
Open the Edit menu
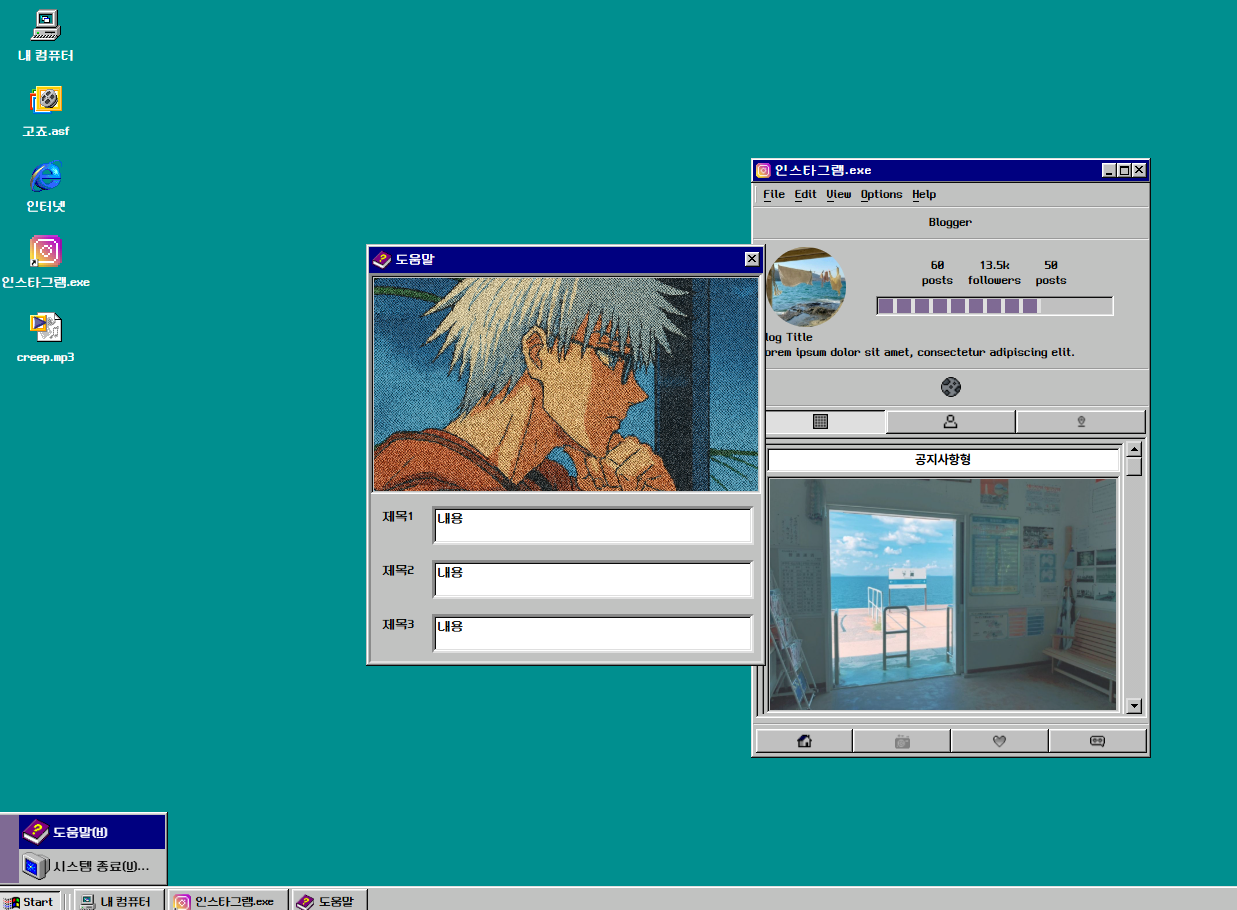[805, 194]
